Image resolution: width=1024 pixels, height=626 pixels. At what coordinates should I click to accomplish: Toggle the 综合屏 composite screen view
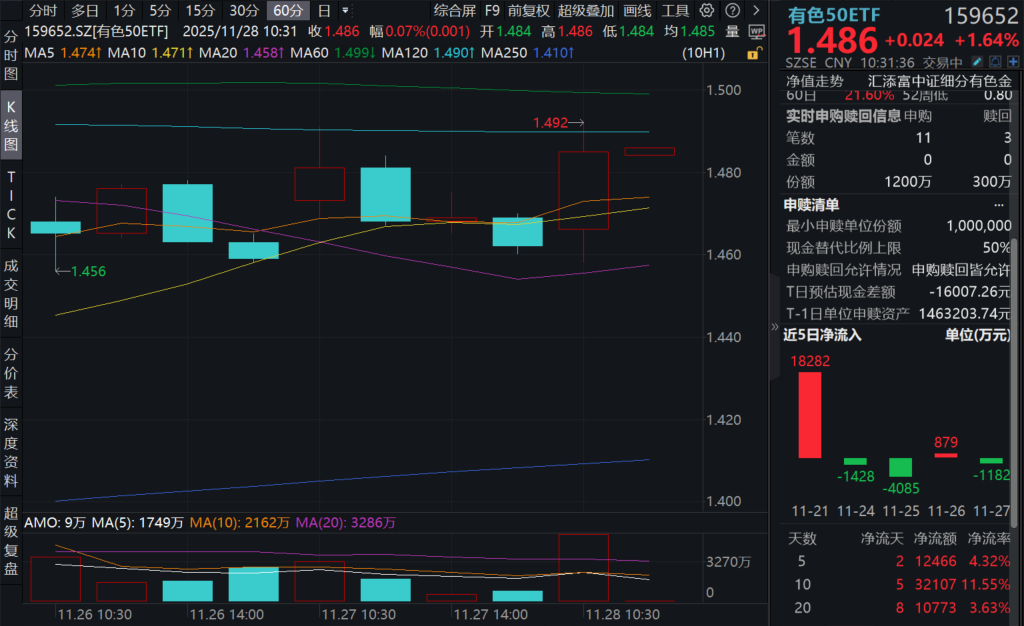(454, 11)
